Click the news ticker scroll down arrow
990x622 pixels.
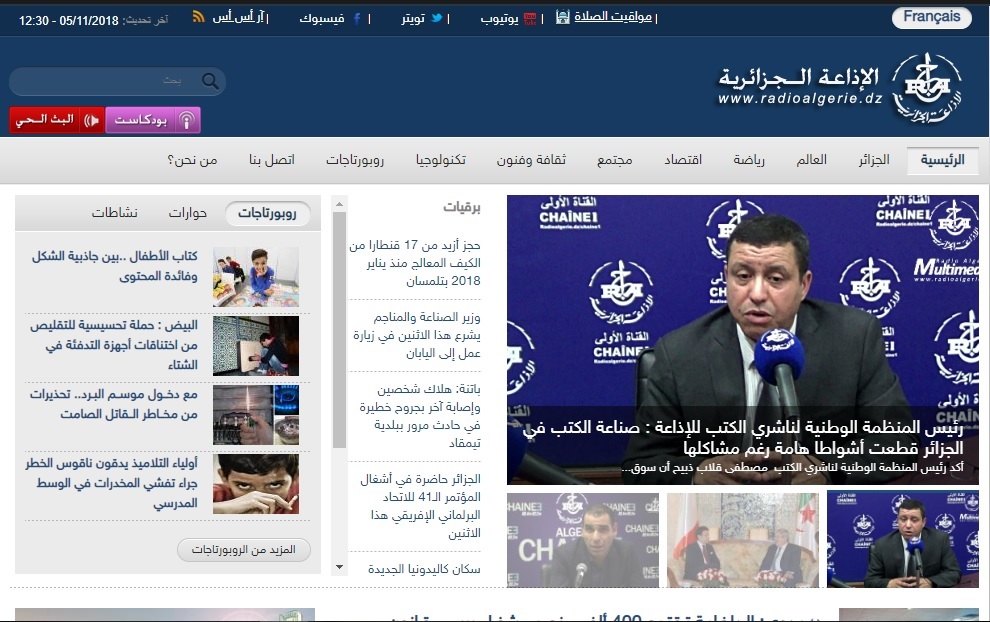tap(339, 568)
